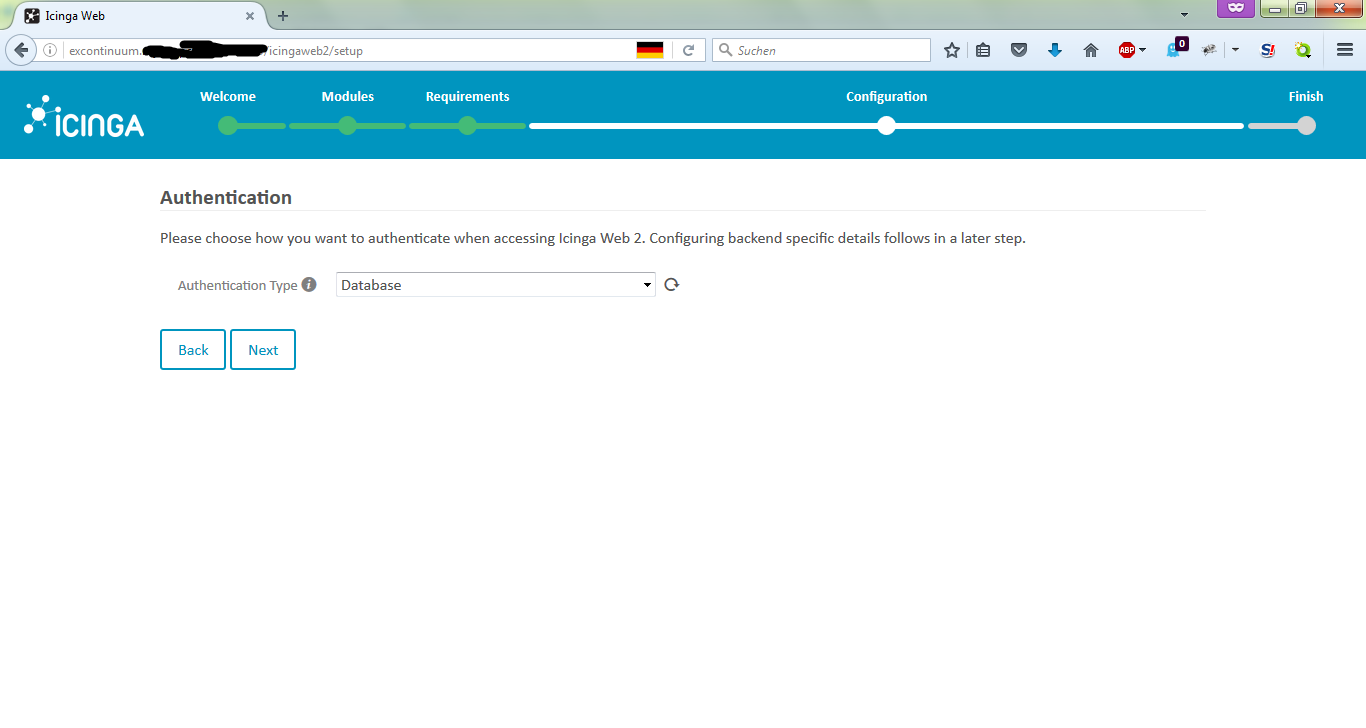Open a new browser tab
Screen dimensions: 1366x728
[283, 16]
